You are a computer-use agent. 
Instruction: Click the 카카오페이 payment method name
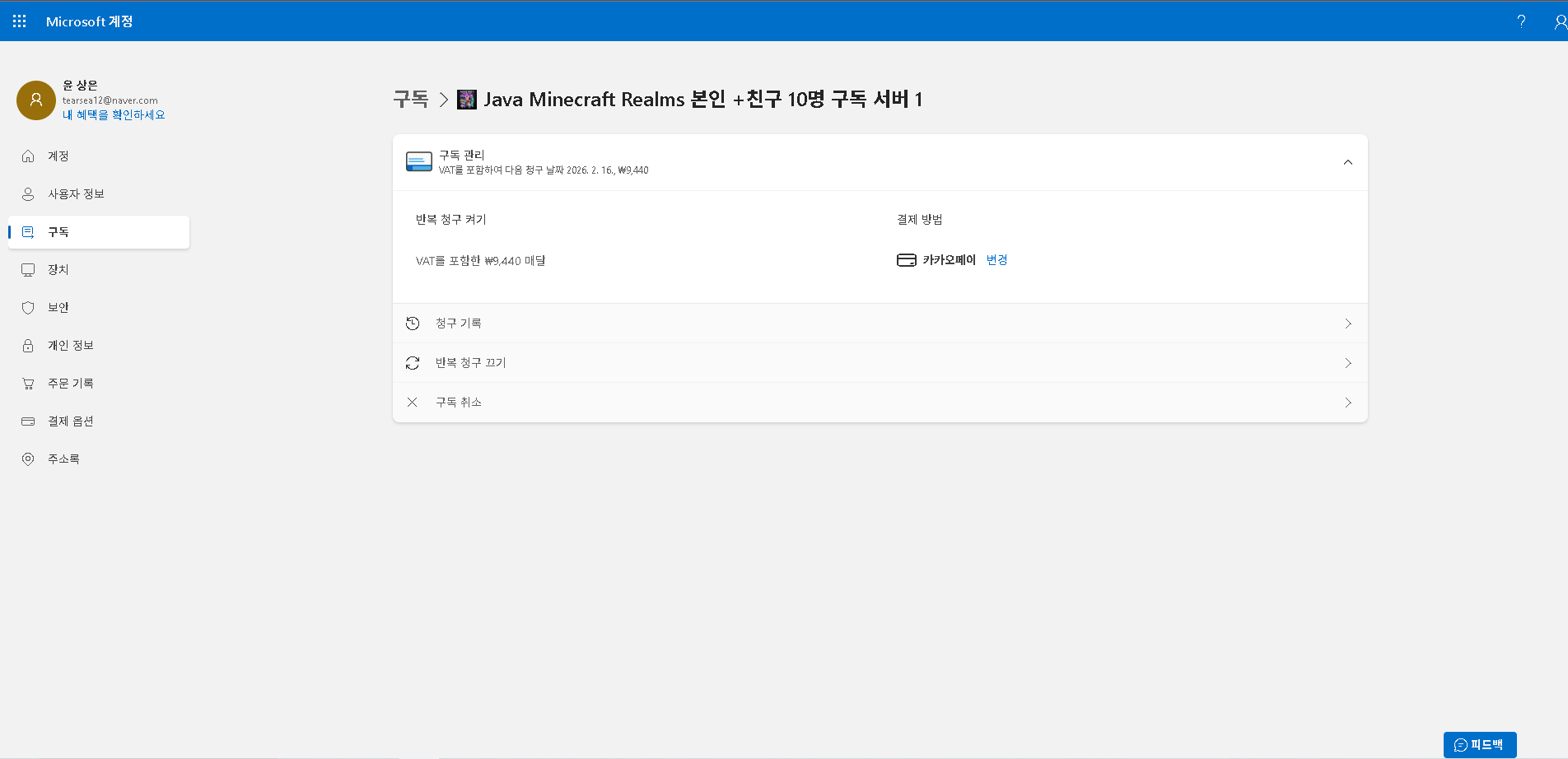click(x=949, y=260)
